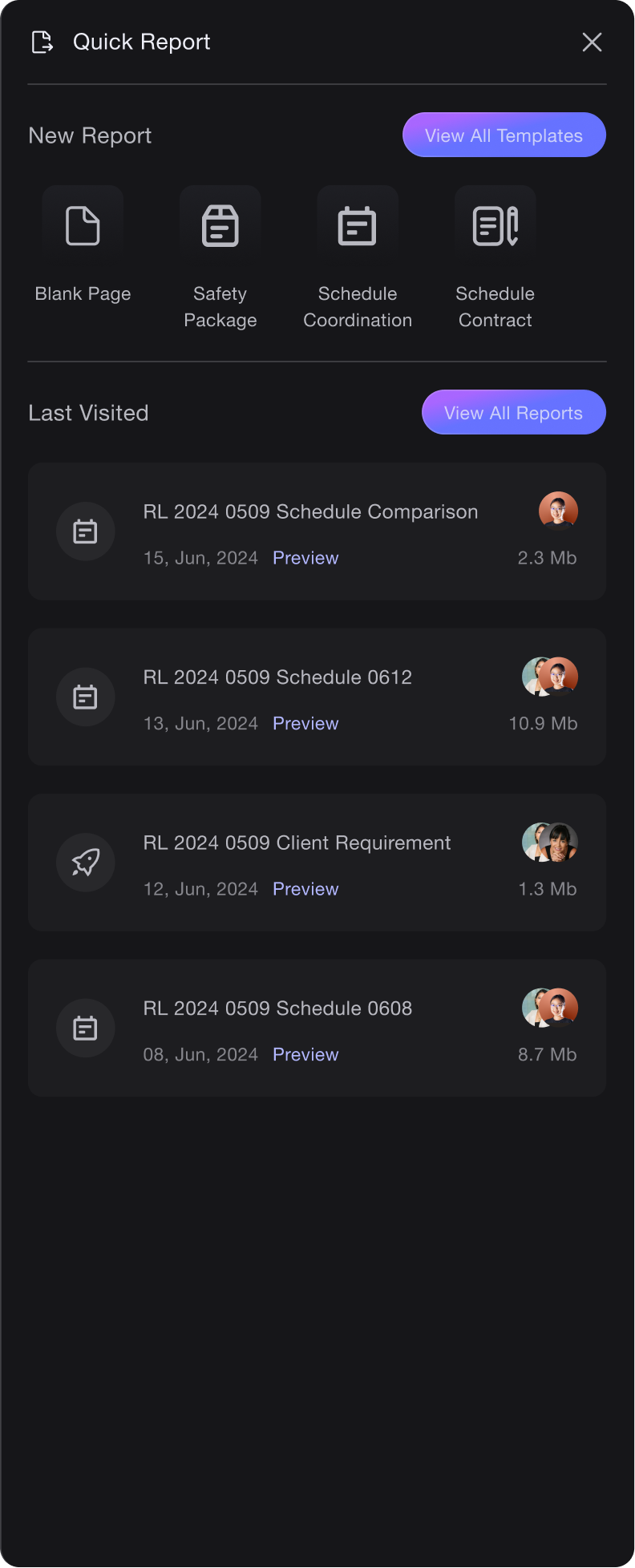Preview the Client Requirement report
The image size is (635, 1568).
click(x=305, y=889)
